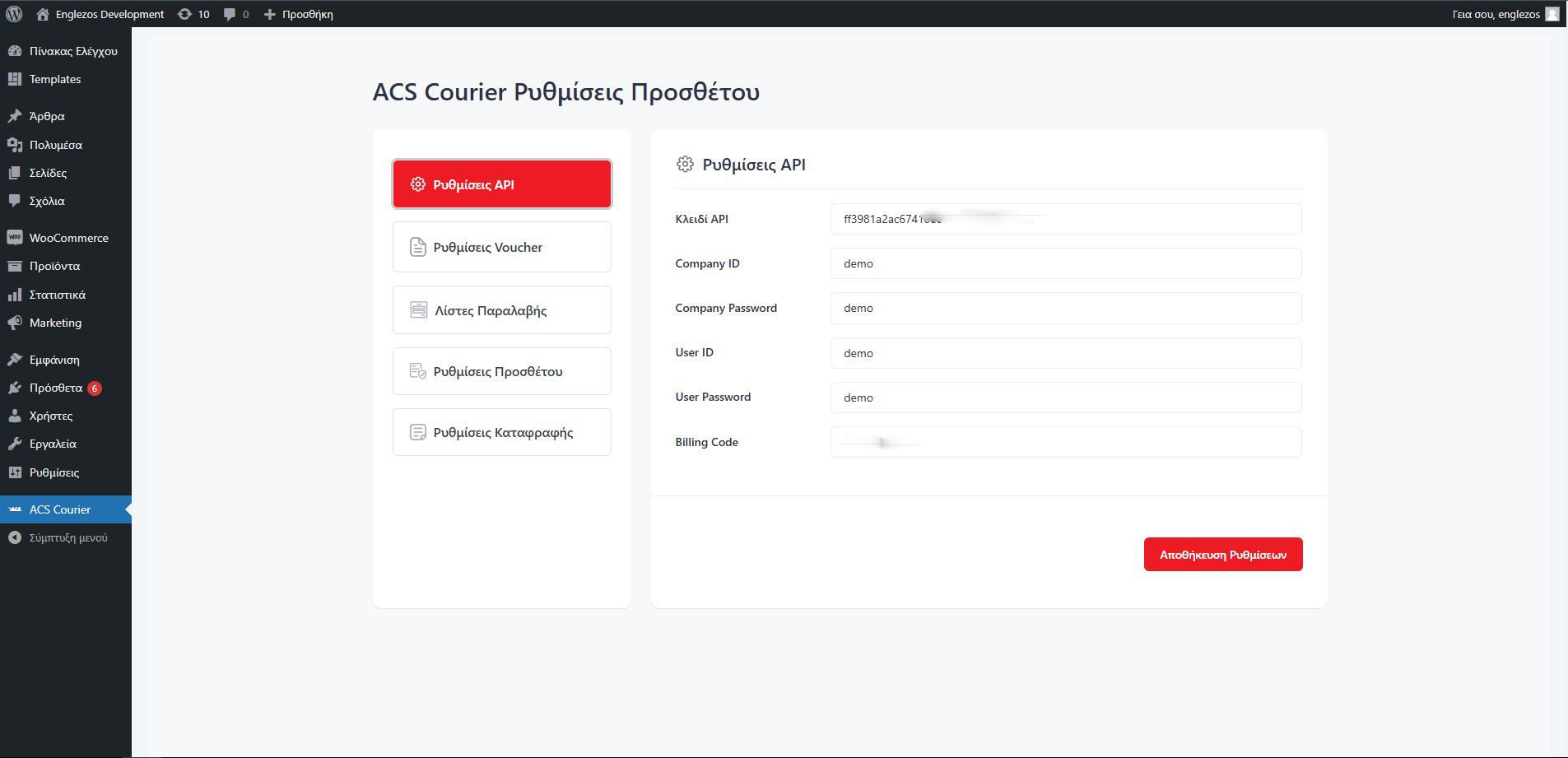Viewport: 1568px width, 758px height.
Task: Click the Company Password field label
Action: (726, 308)
